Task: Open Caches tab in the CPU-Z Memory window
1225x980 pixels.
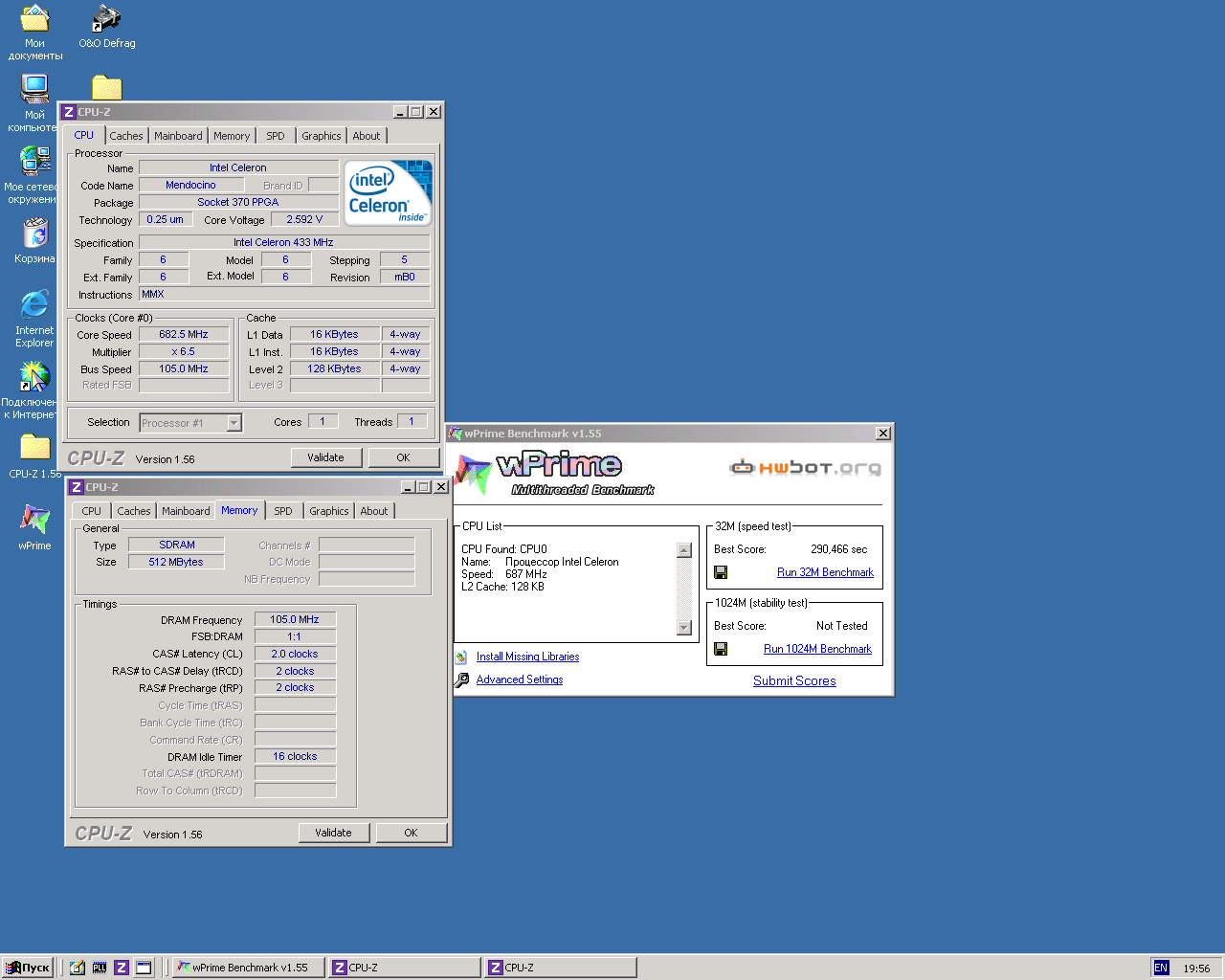Action: pos(134,511)
